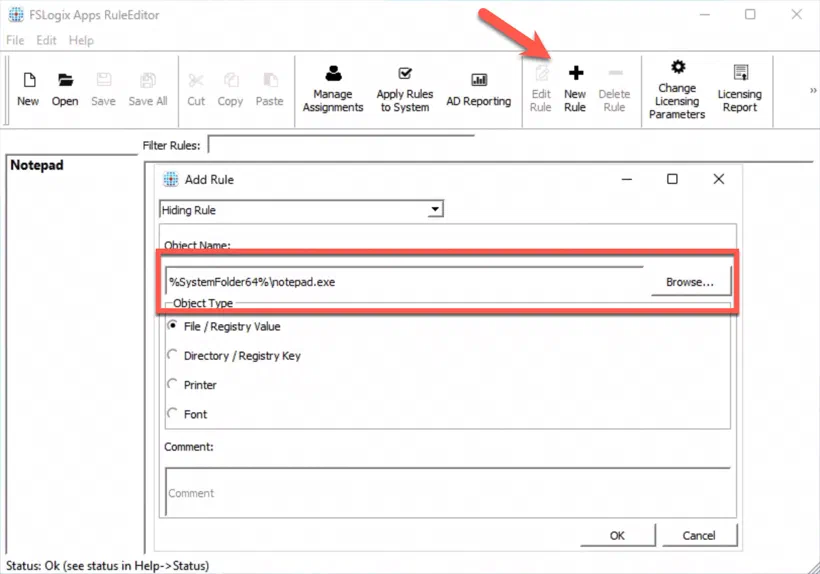
Task: Click the Copy toolbar icon
Action: tap(231, 80)
